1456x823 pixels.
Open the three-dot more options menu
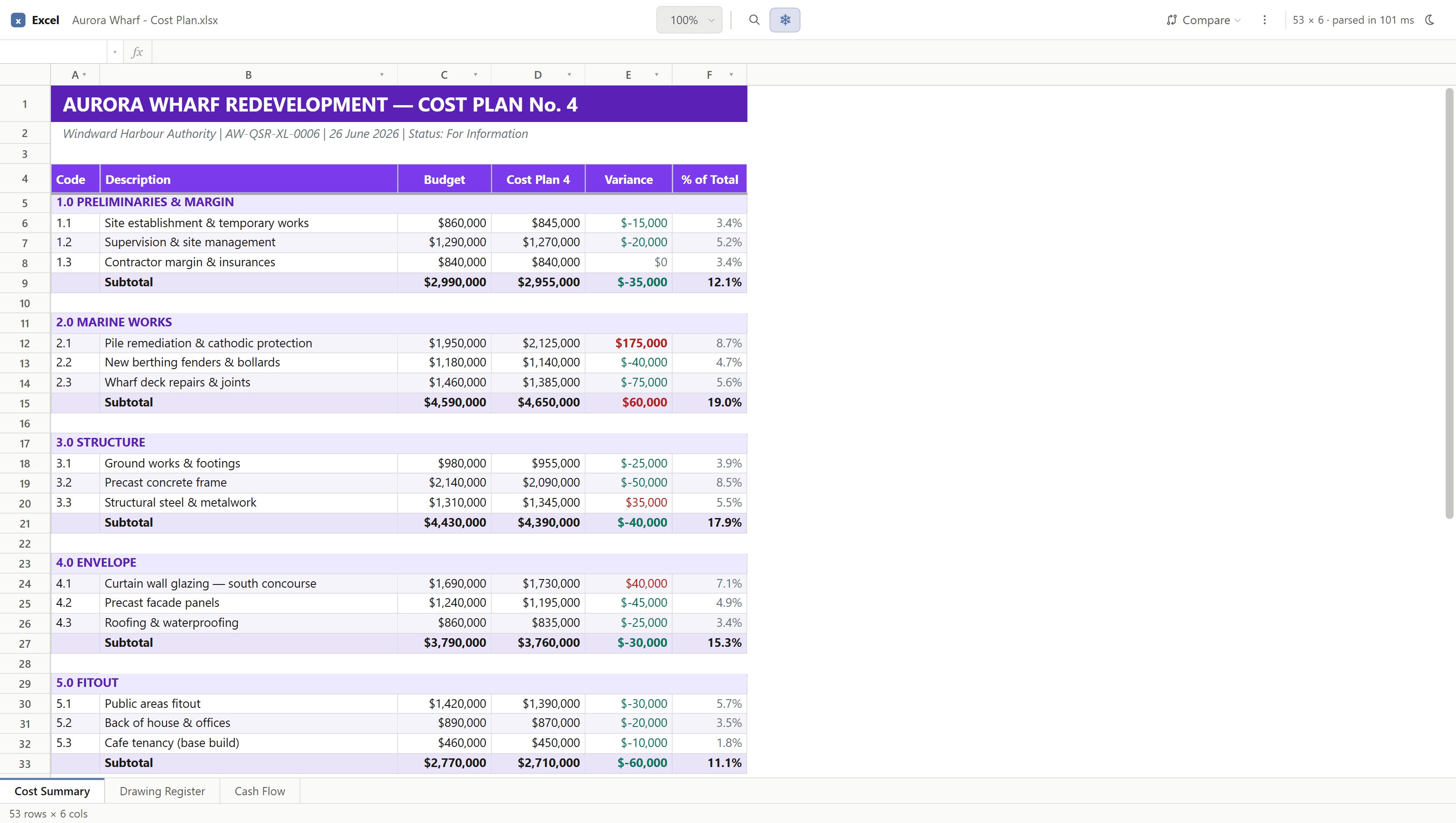pyautogui.click(x=1264, y=20)
